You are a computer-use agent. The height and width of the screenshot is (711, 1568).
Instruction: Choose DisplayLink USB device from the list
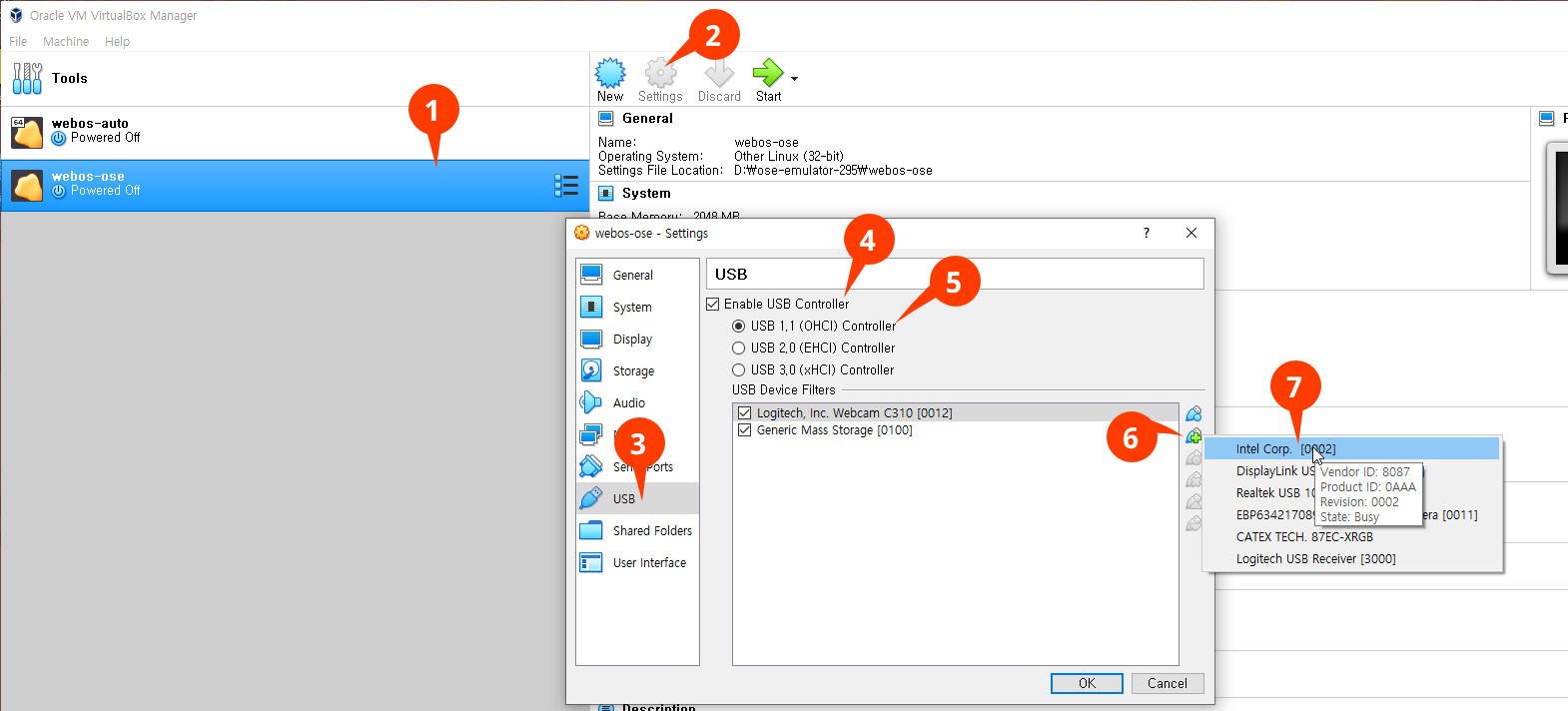[1352, 471]
